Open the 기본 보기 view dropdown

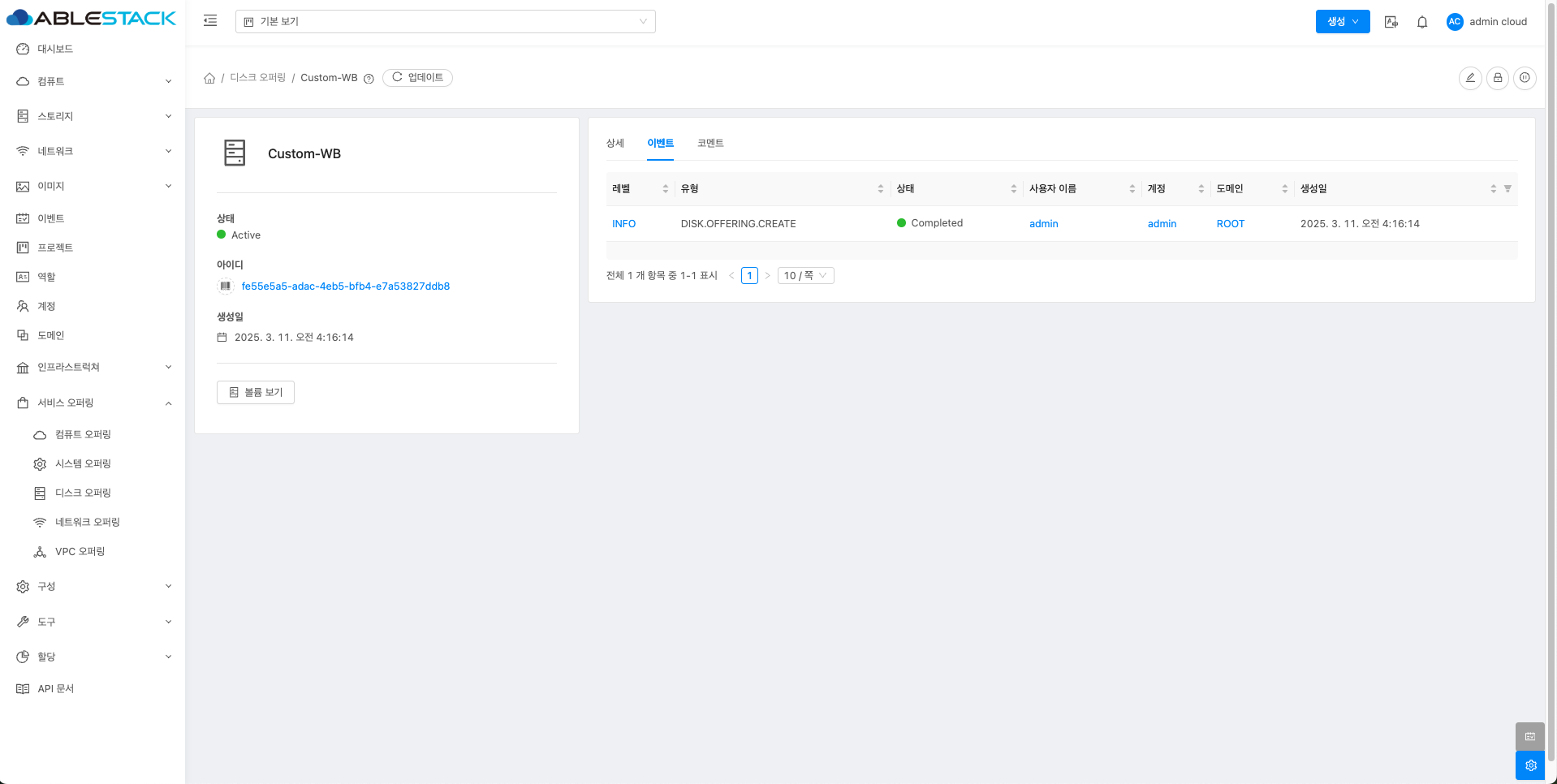(445, 22)
